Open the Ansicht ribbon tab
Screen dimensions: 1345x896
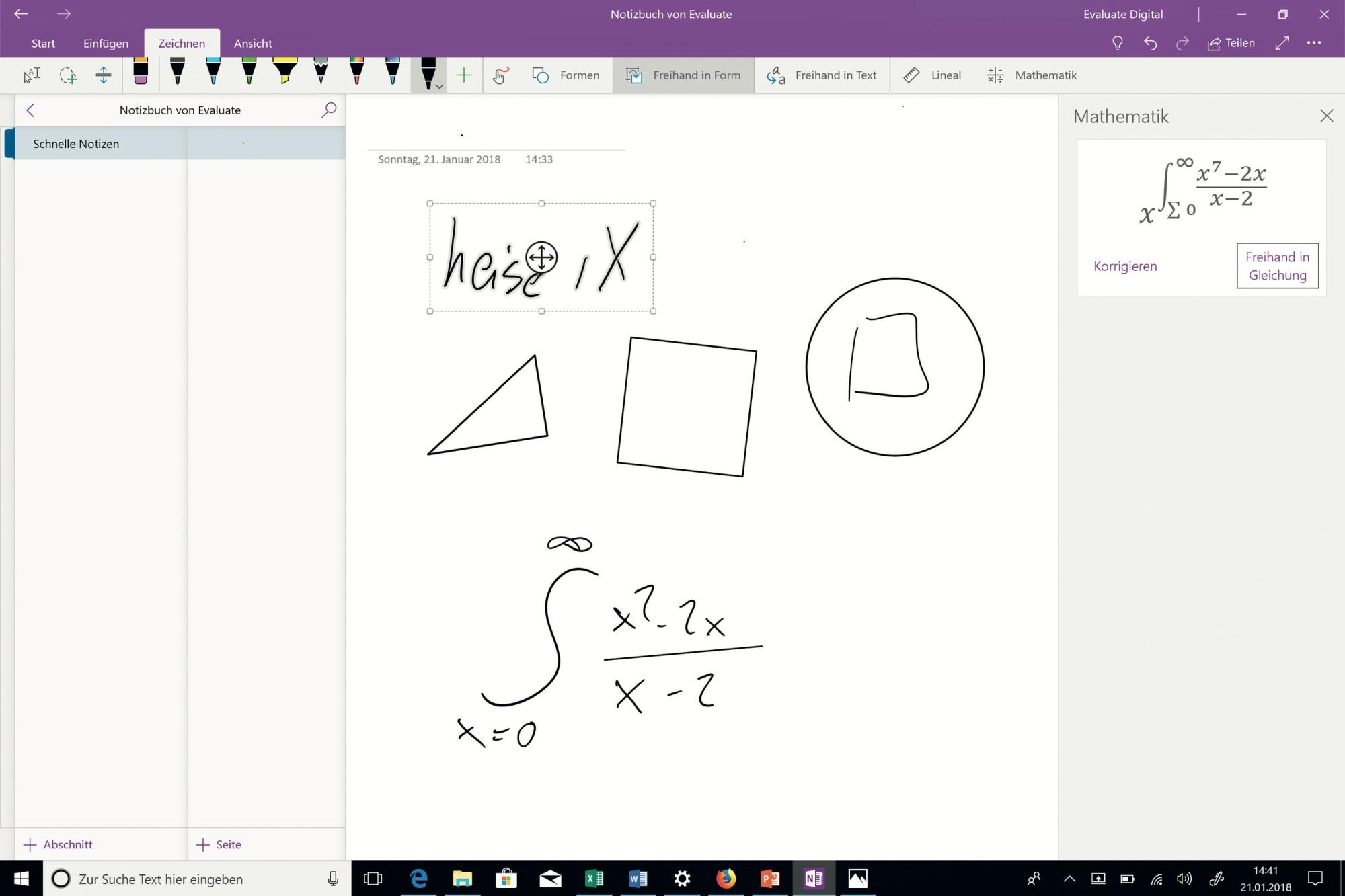click(x=253, y=43)
